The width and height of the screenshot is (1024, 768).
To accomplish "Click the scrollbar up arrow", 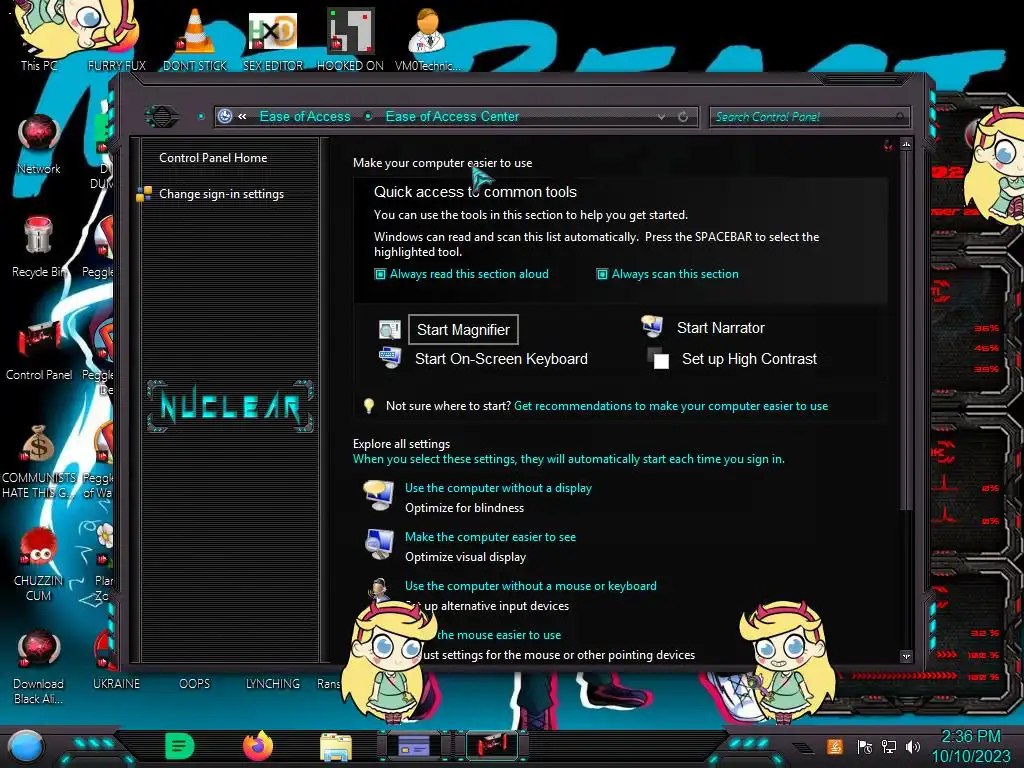I will pyautogui.click(x=906, y=144).
